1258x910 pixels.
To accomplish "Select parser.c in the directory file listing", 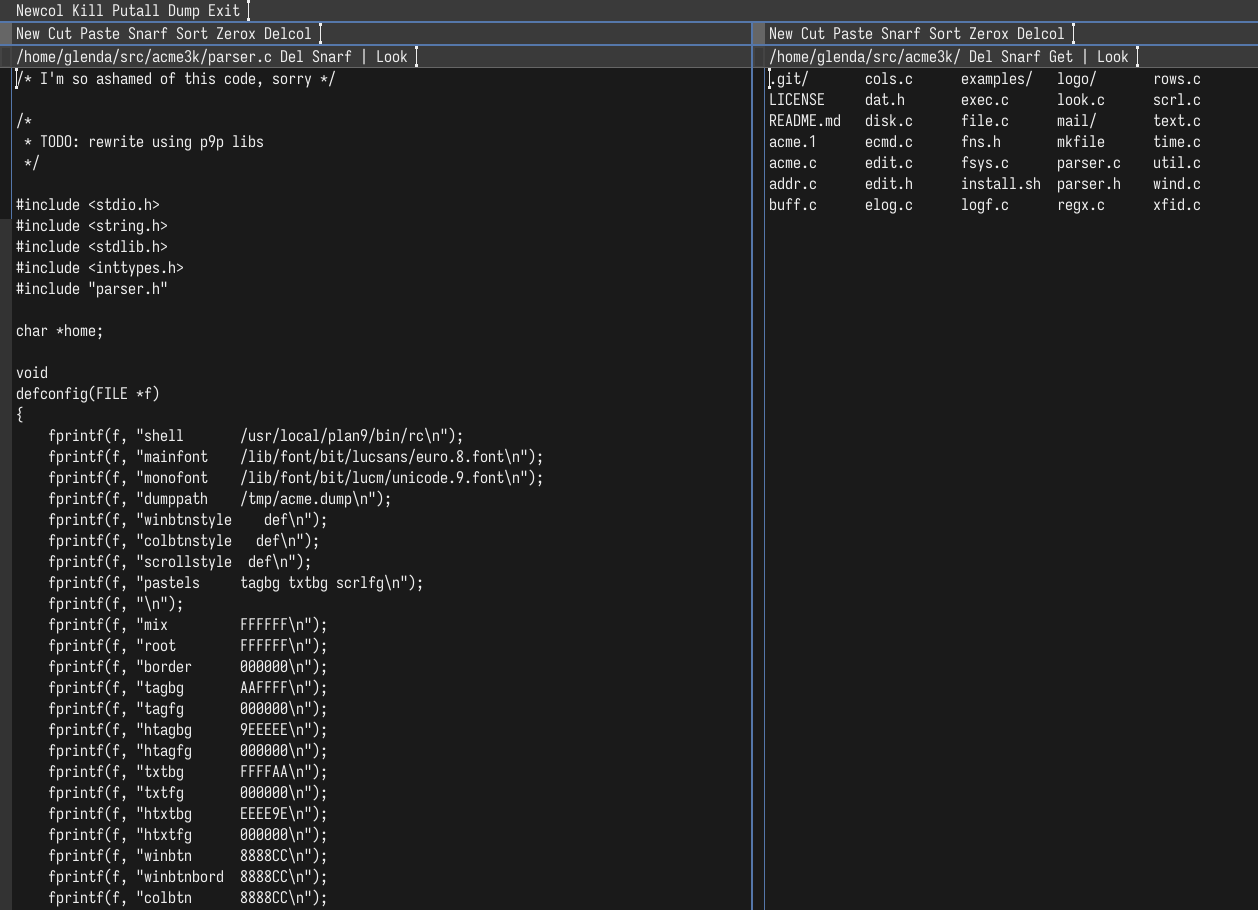I will pyautogui.click(x=1089, y=163).
